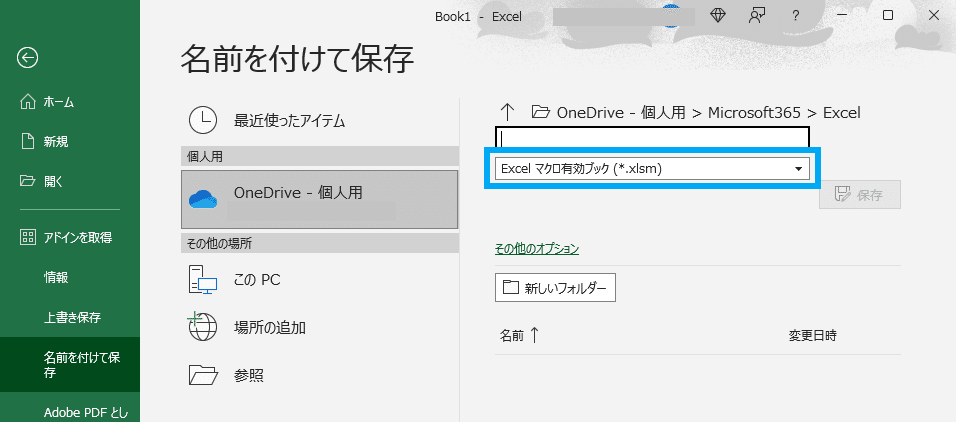The height and width of the screenshot is (422, 956).
Task: Select 名前を付けて保存 in the sidebar
Action: click(x=70, y=365)
